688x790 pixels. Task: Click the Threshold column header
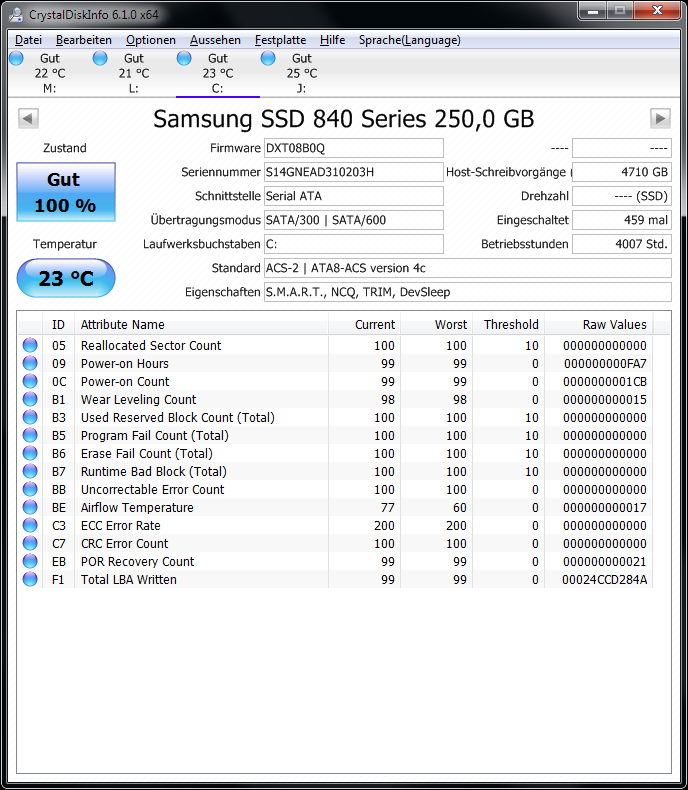point(509,324)
